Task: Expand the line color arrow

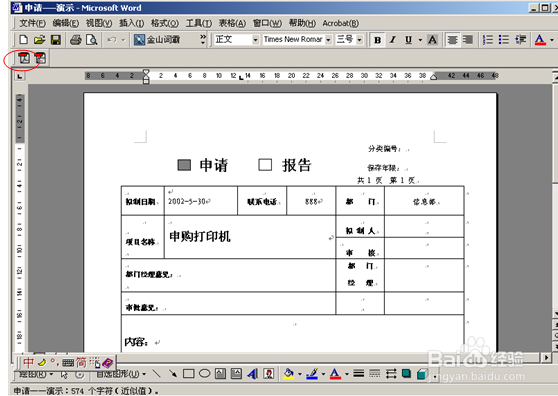Action: (323, 374)
